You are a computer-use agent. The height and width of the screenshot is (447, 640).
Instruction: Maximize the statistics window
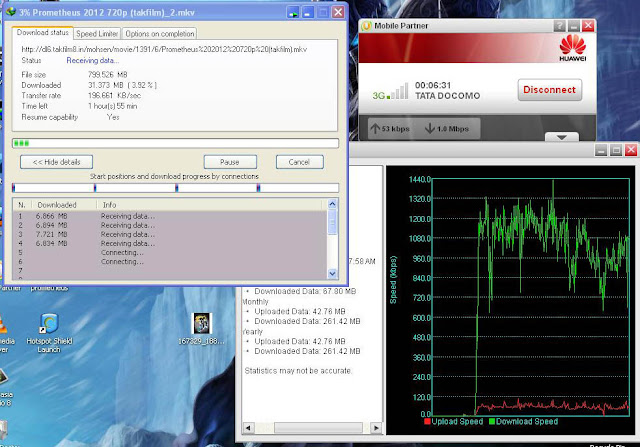pyautogui.click(x=616, y=150)
